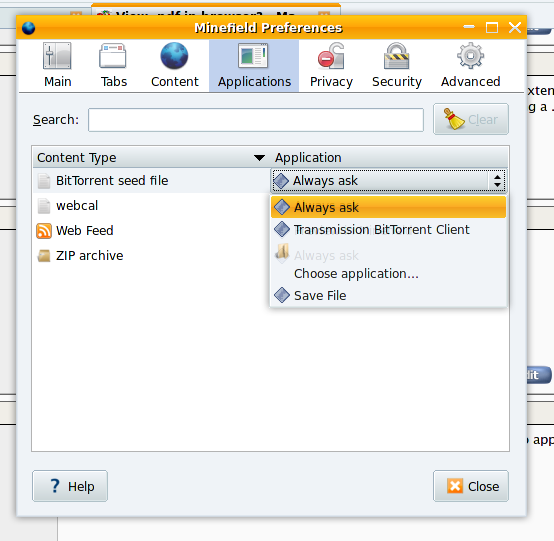Click the diamond icon beside Transmission BitTorrent Client
Image resolution: width=554 pixels, height=541 pixels.
(x=282, y=229)
